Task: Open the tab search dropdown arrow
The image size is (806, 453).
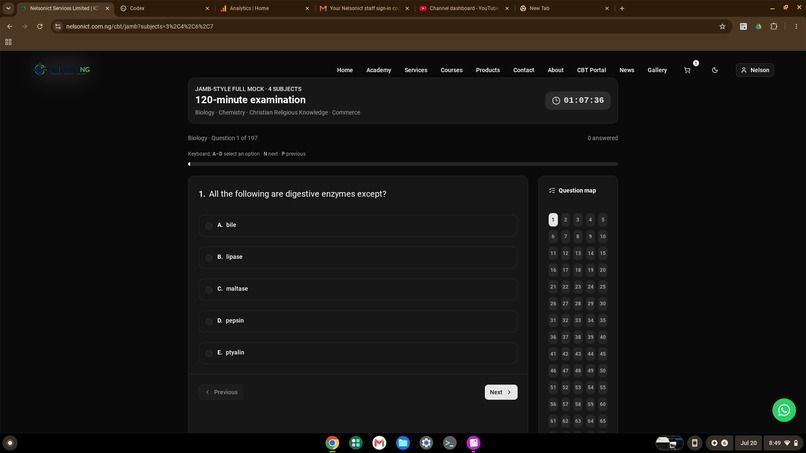Action: click(8, 8)
